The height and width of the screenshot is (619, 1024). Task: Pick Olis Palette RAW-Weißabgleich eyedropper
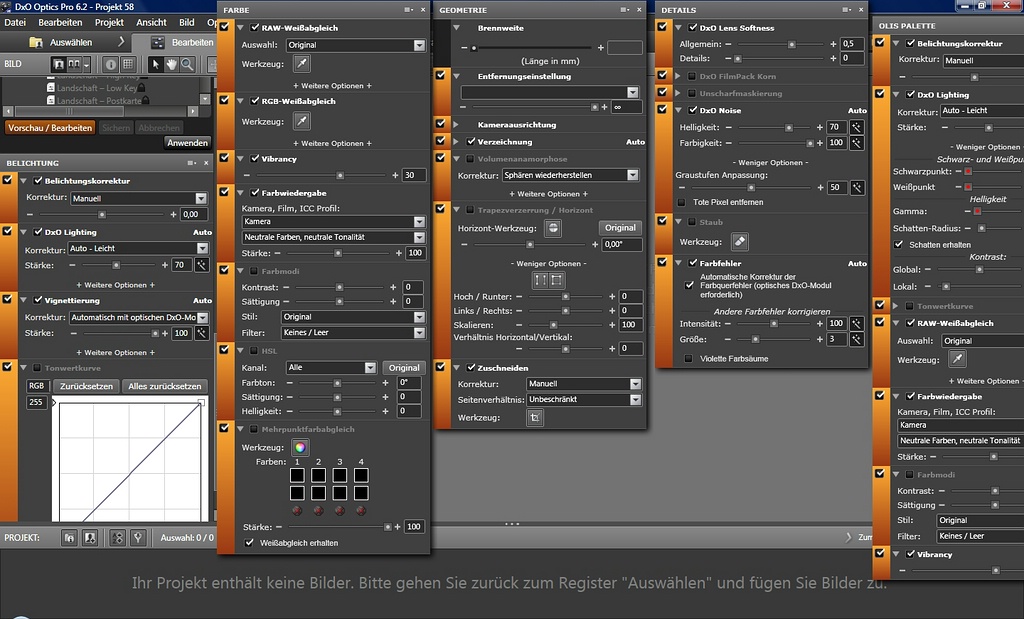pos(957,359)
